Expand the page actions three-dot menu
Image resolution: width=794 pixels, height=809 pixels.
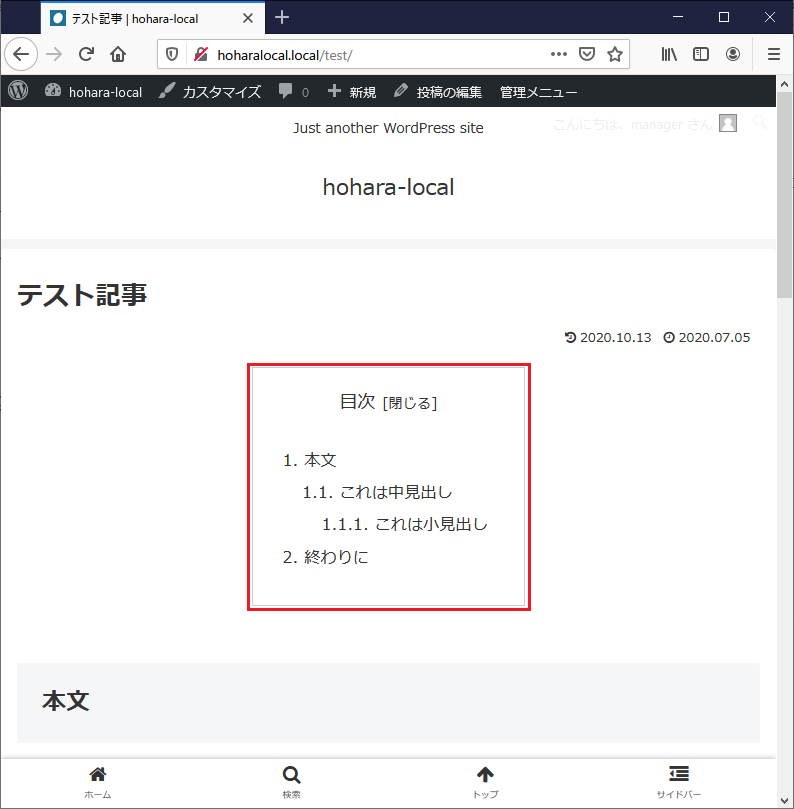click(559, 54)
